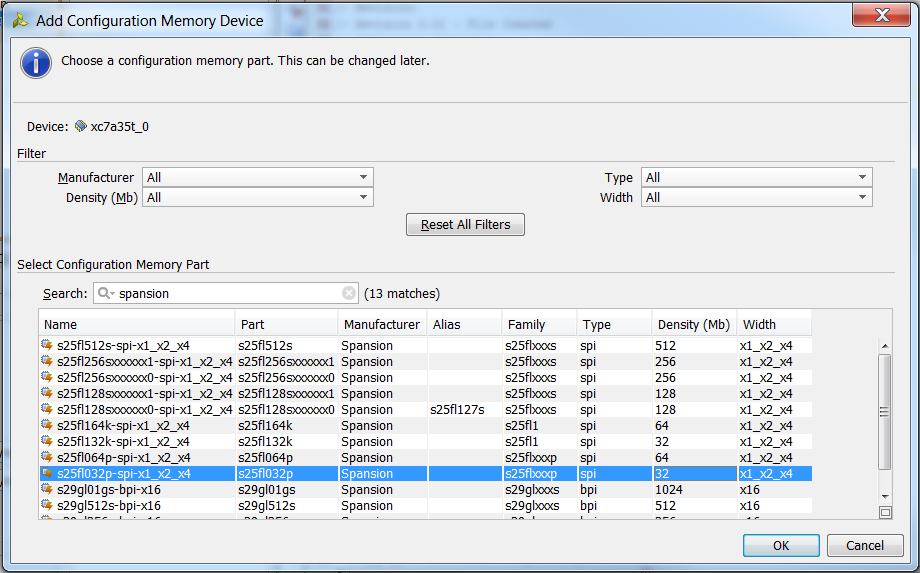
Task: Click the s25fl1 family cell of s25fl164k
Action: pyautogui.click(x=540, y=425)
